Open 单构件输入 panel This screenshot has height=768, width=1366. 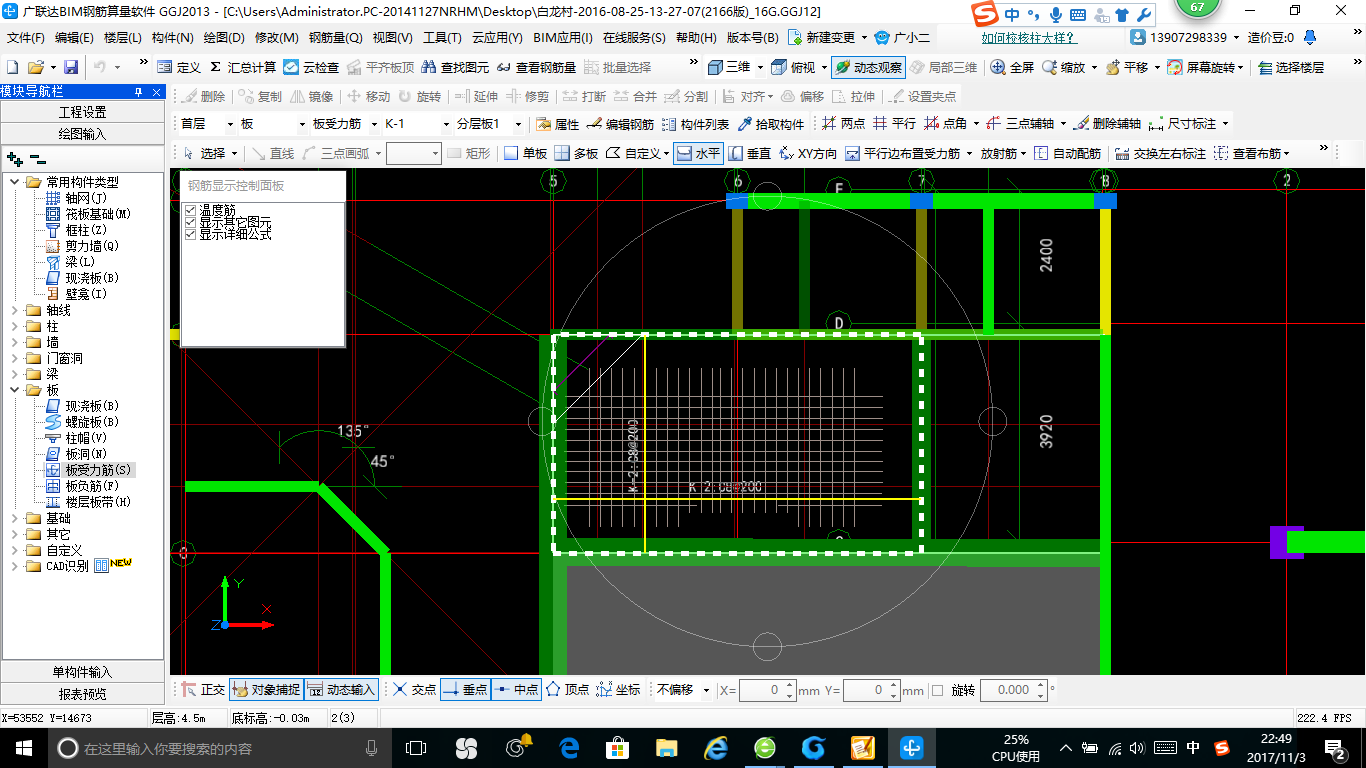pos(82,672)
